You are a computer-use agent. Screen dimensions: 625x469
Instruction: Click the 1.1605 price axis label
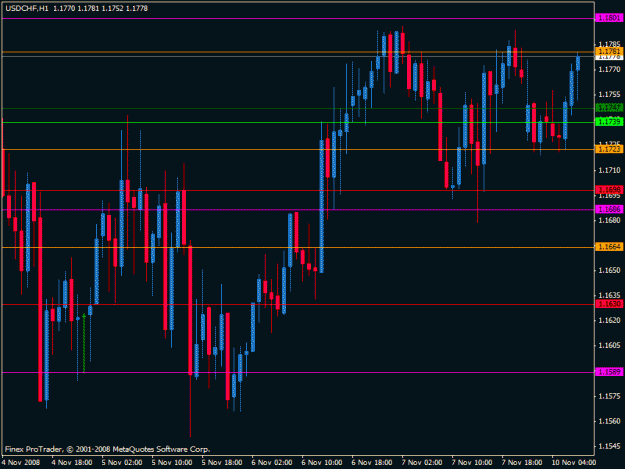[609, 345]
